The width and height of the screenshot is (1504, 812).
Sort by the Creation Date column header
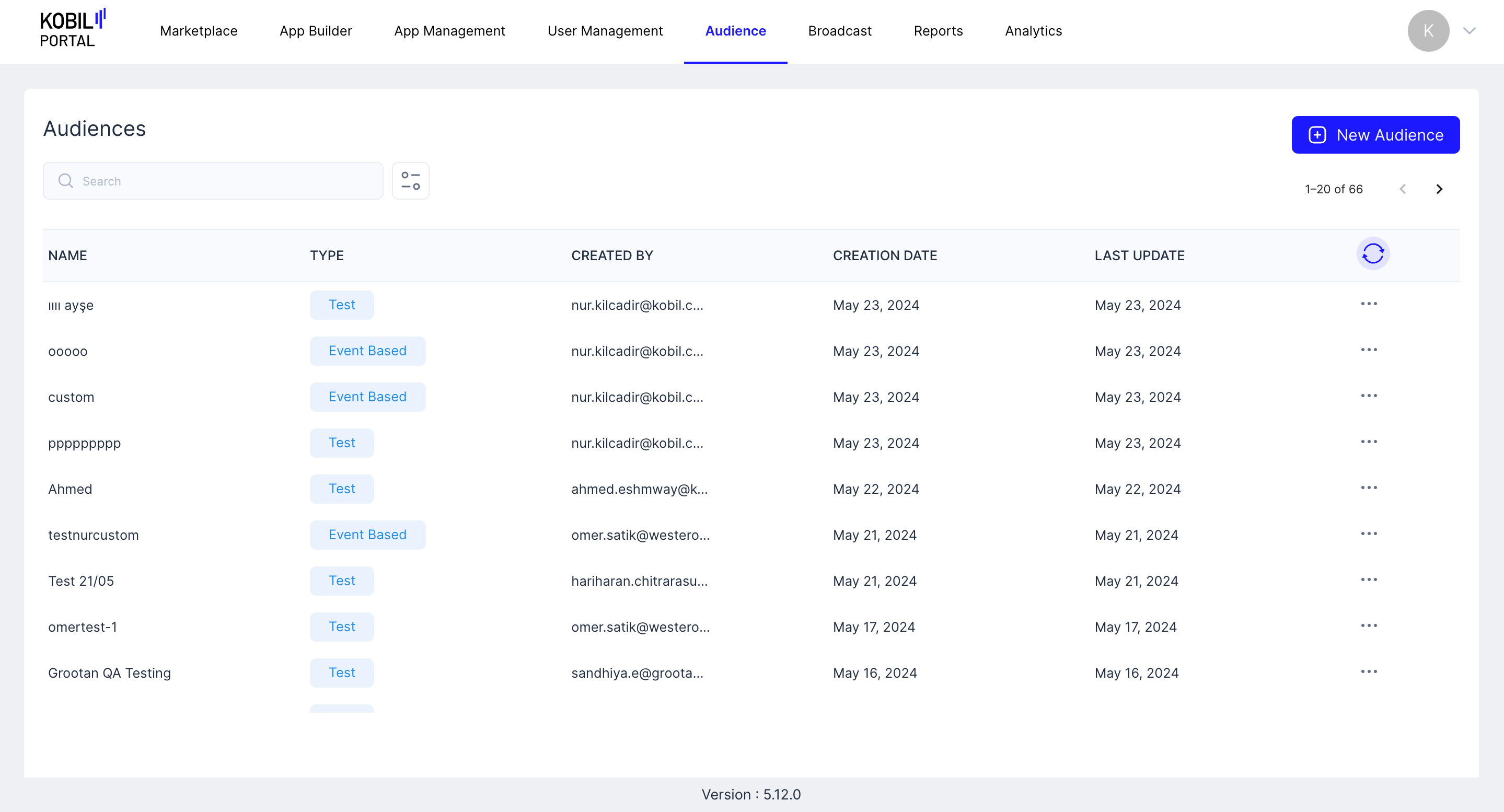tap(885, 256)
